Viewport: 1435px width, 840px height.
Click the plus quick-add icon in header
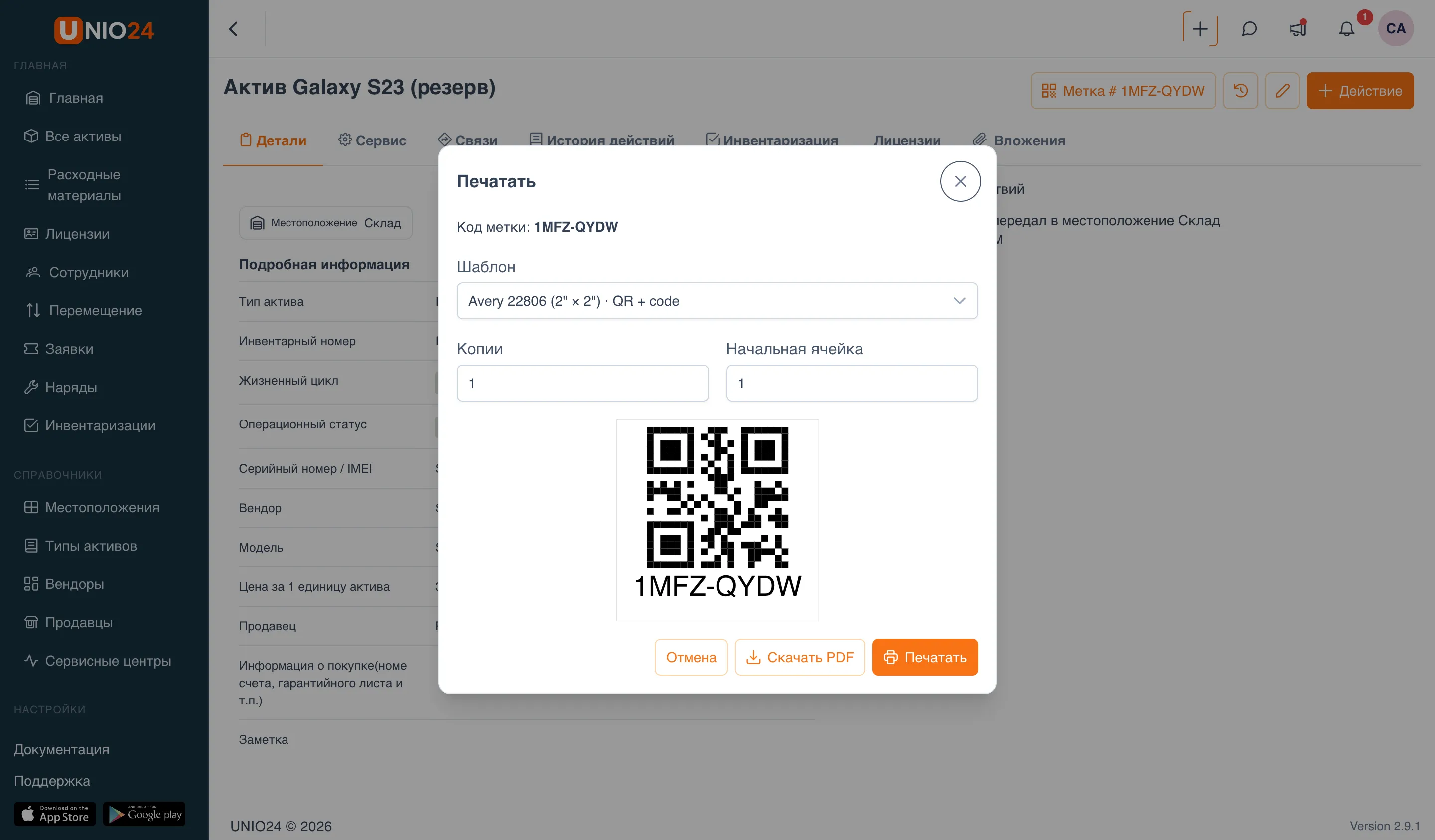[x=1200, y=28]
